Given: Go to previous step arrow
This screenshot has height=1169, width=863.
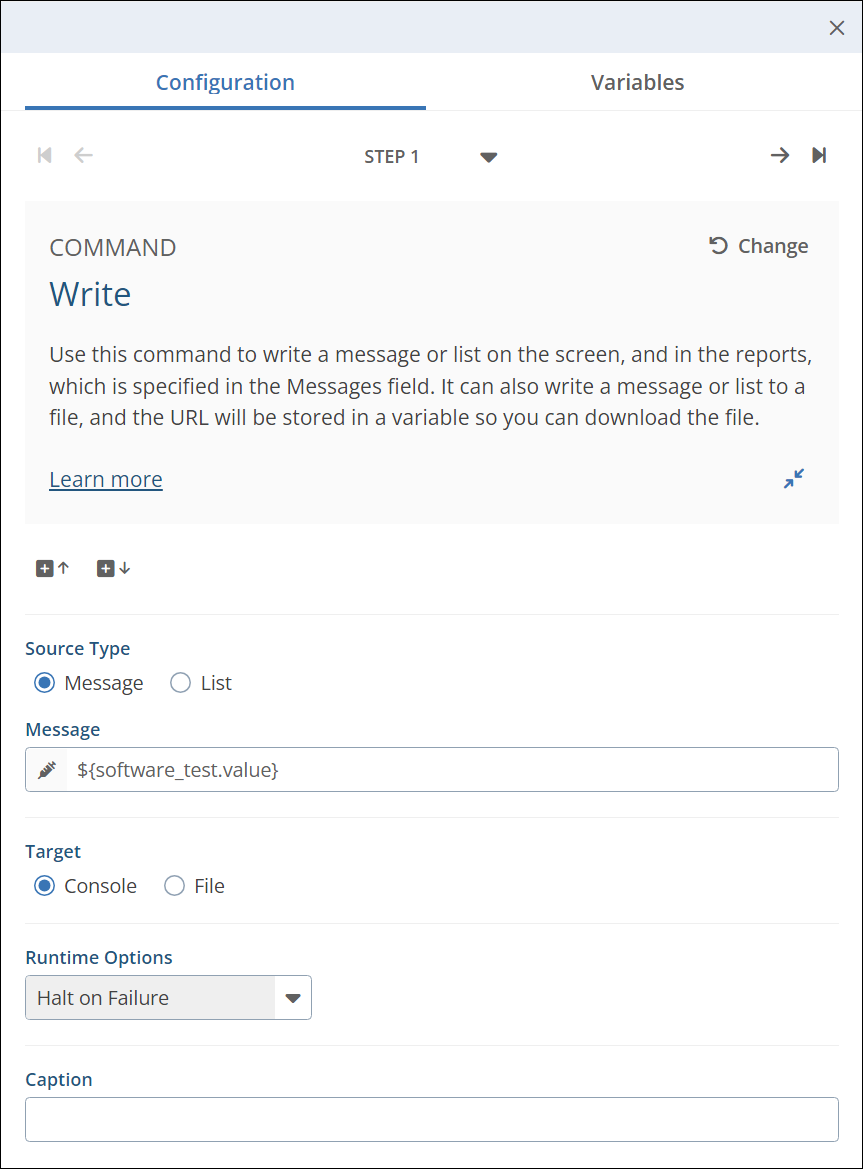Looking at the screenshot, I should pos(84,155).
